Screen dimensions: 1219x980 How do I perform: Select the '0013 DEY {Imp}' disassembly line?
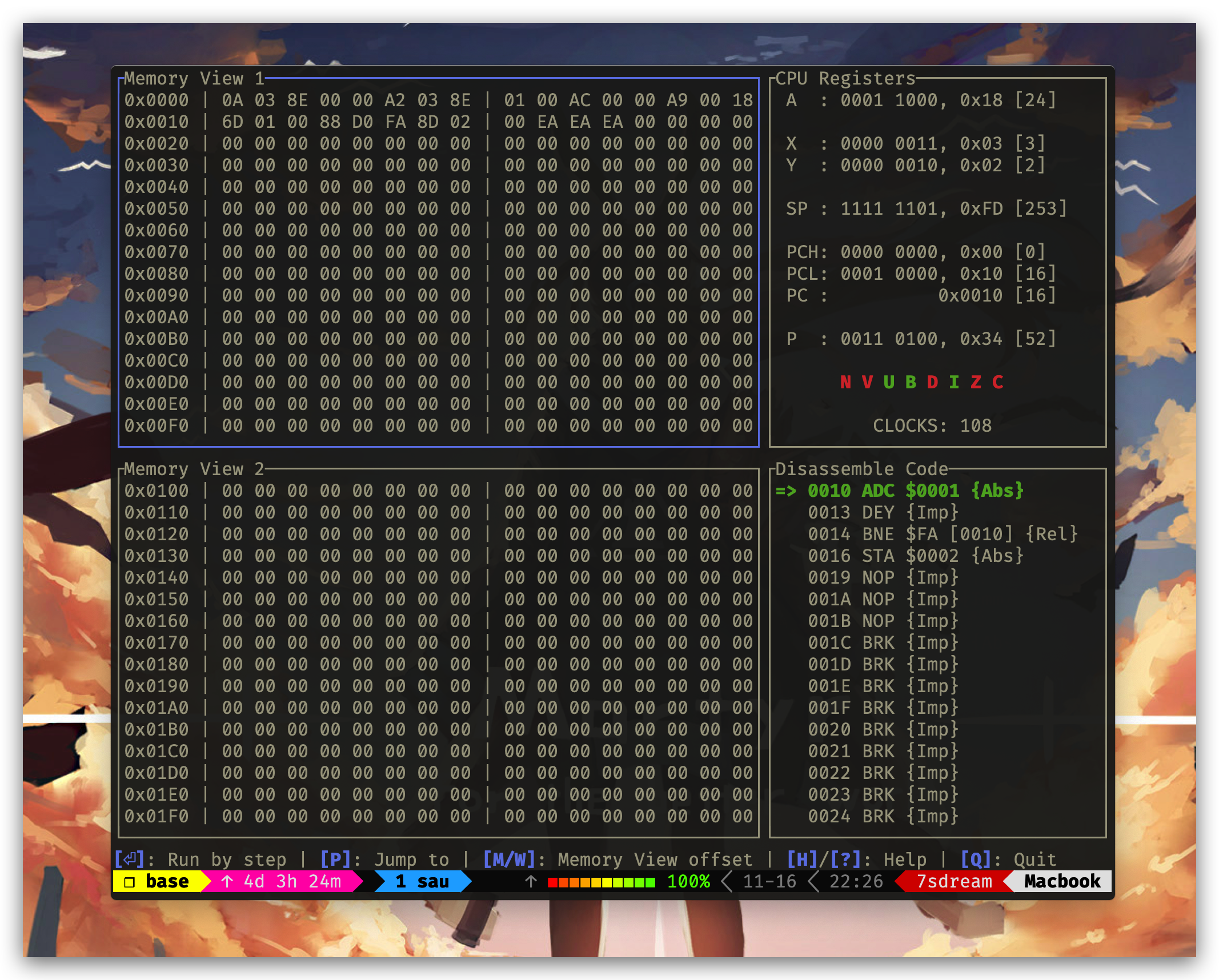point(883,512)
